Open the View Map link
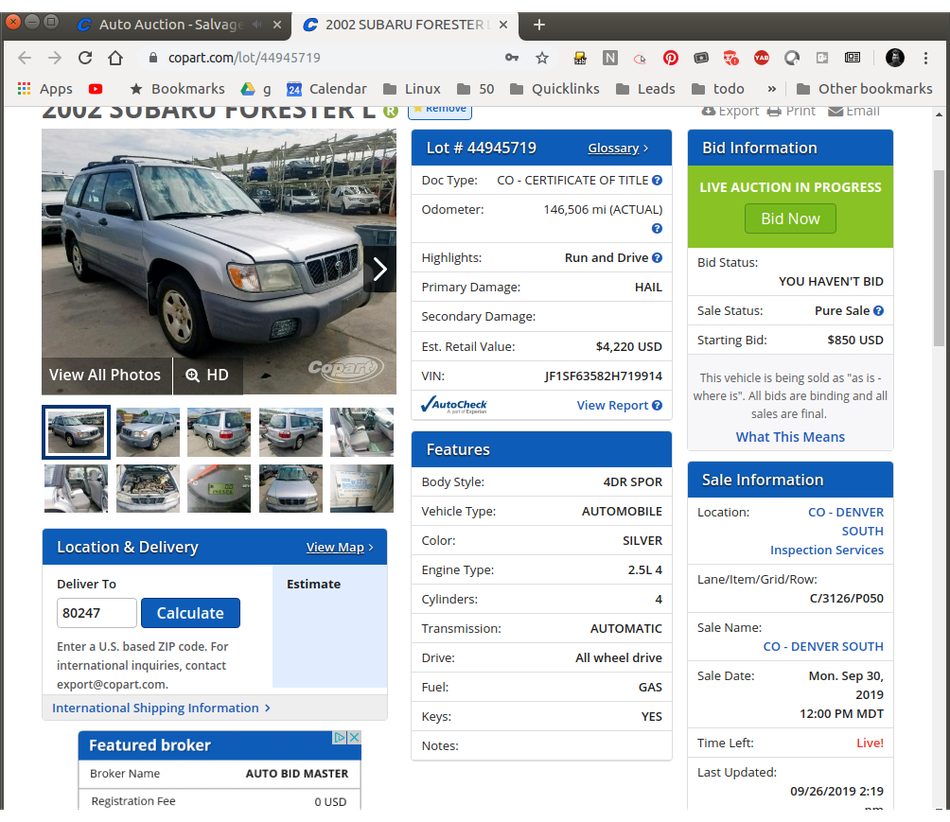The height and width of the screenshot is (822, 950). (340, 547)
